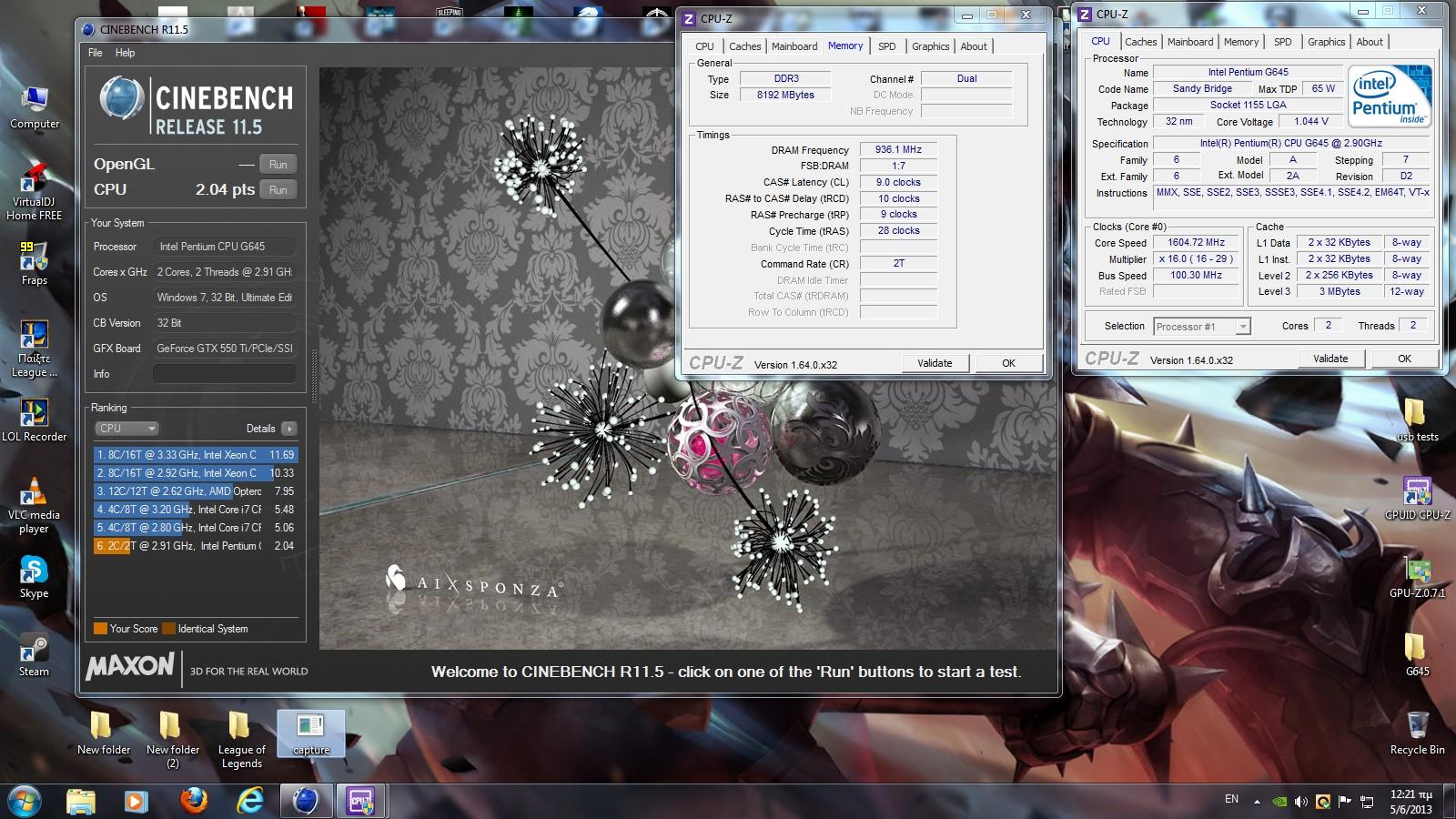Launch Windows Media Player from taskbar

tap(136, 801)
